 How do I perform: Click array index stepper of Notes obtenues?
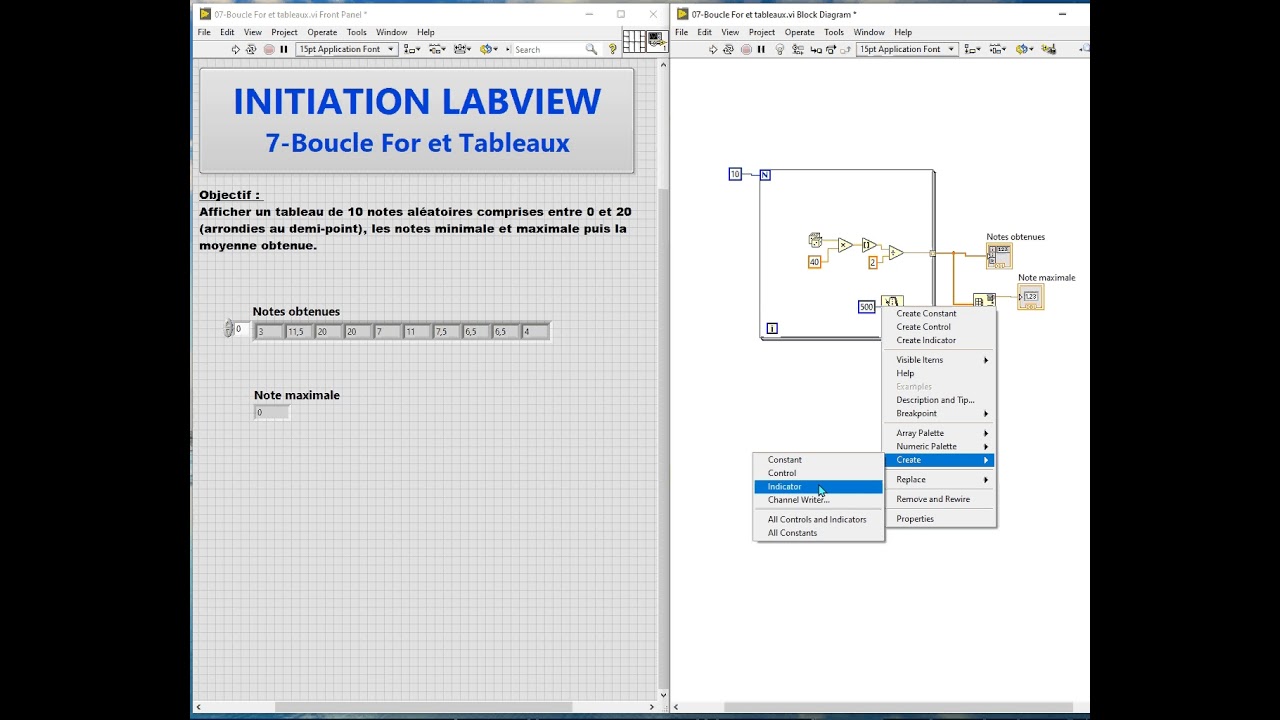(x=229, y=329)
